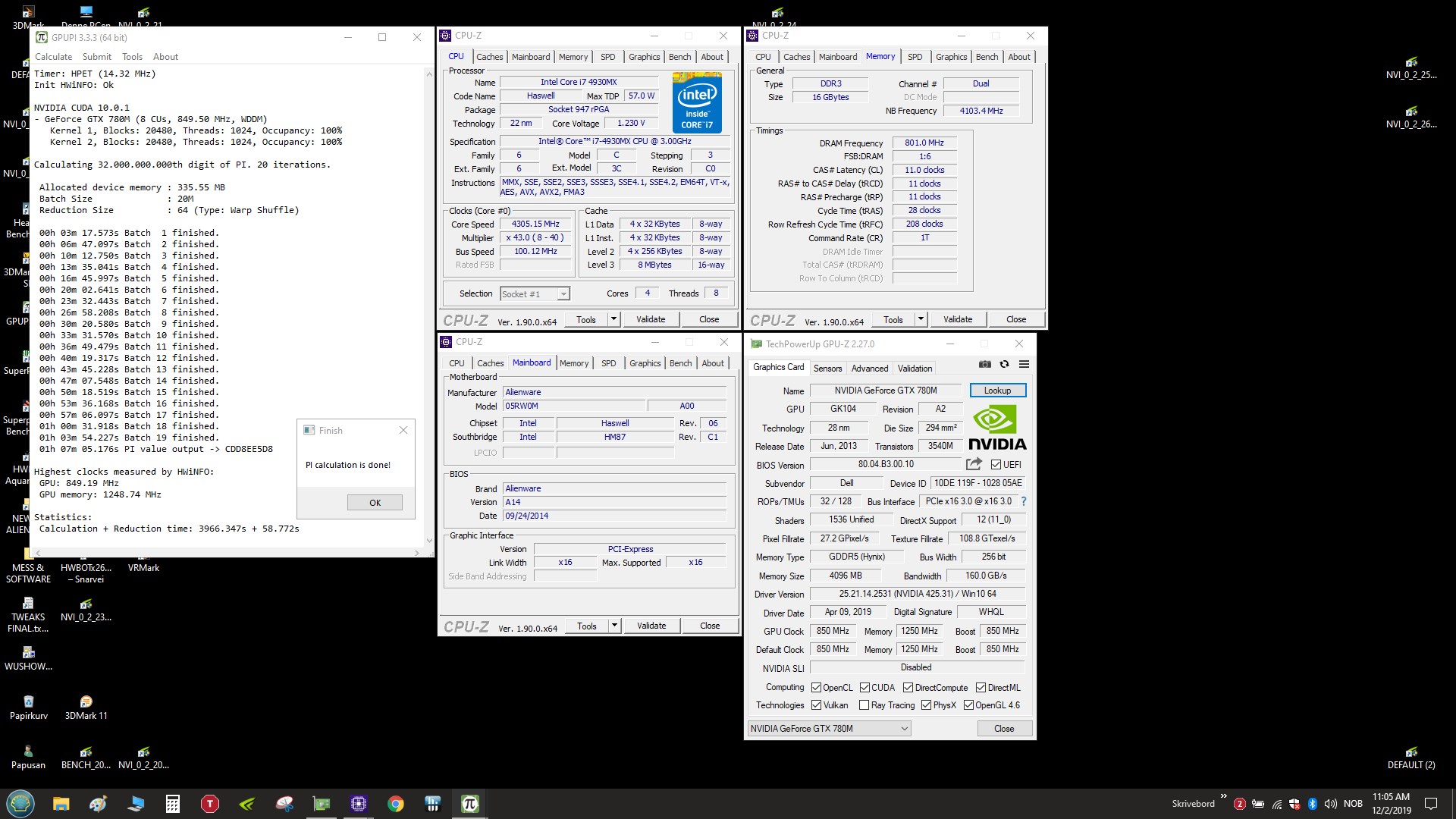Click the GPUPI vertical scrollbar down arrow
This screenshot has height=819, width=1456.
point(429,541)
